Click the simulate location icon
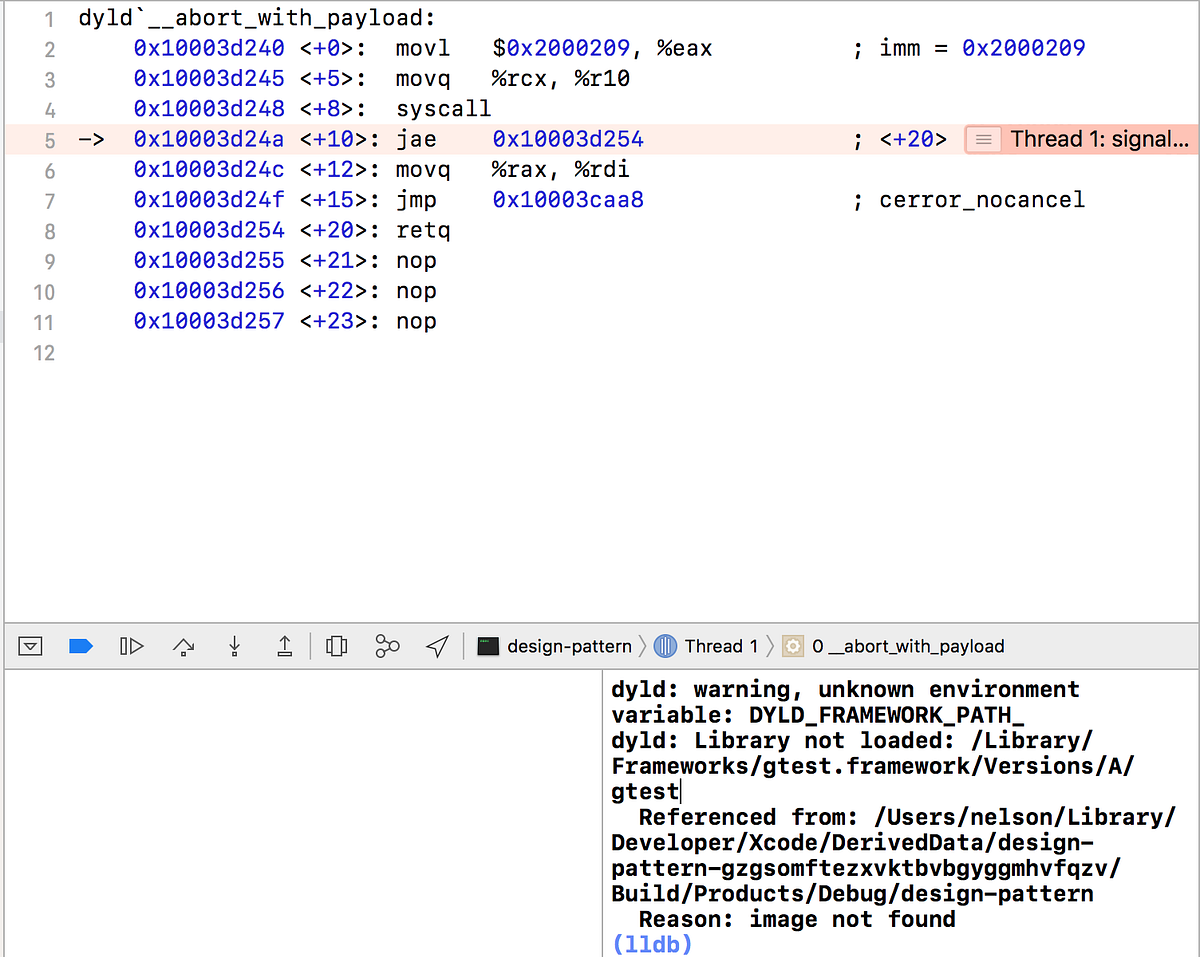The width and height of the screenshot is (1200, 957). [436, 646]
